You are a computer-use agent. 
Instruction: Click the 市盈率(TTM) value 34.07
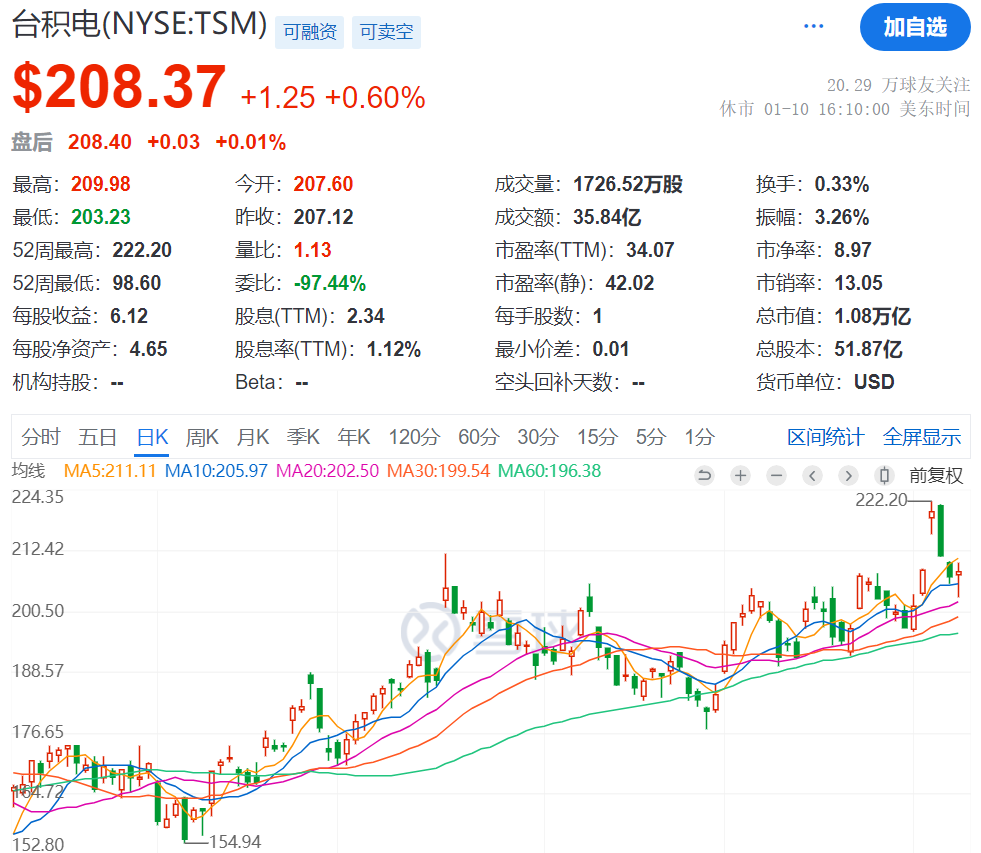[x=650, y=250]
